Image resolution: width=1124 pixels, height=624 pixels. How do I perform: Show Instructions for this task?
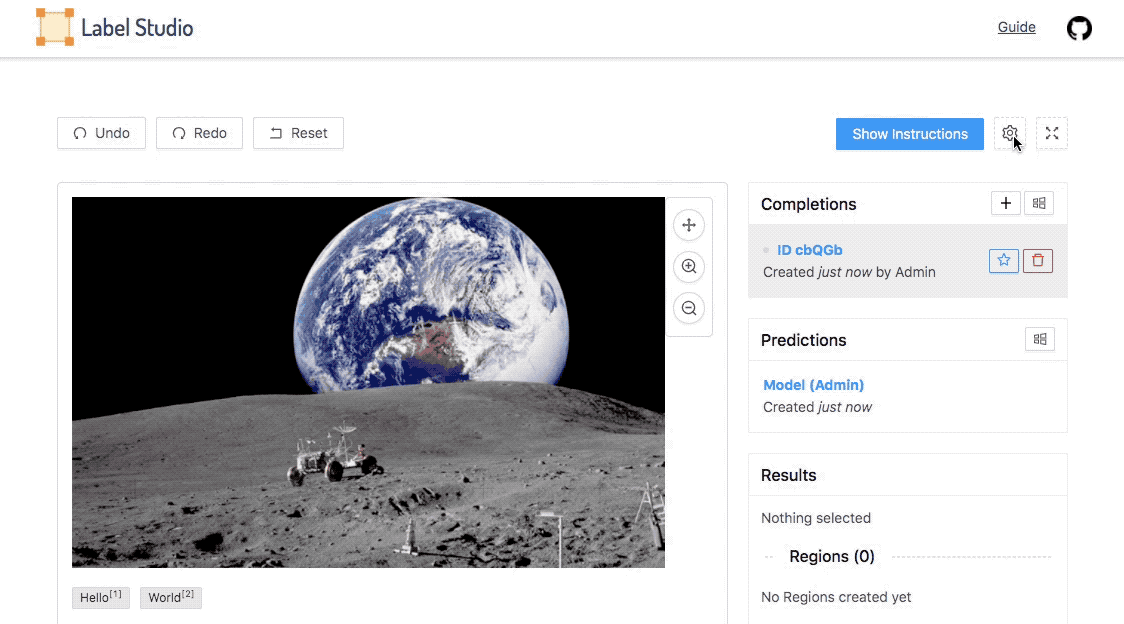click(x=909, y=134)
